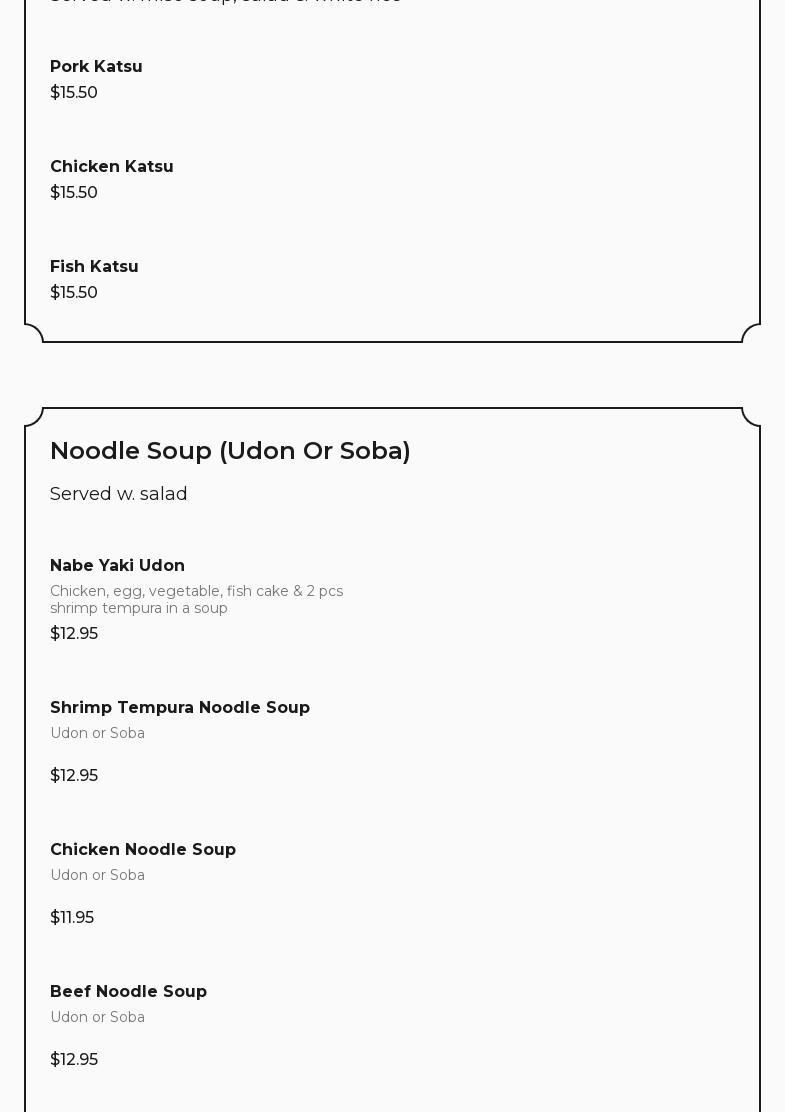
Task: Click the Pork Katsu menu item
Action: click(96, 66)
